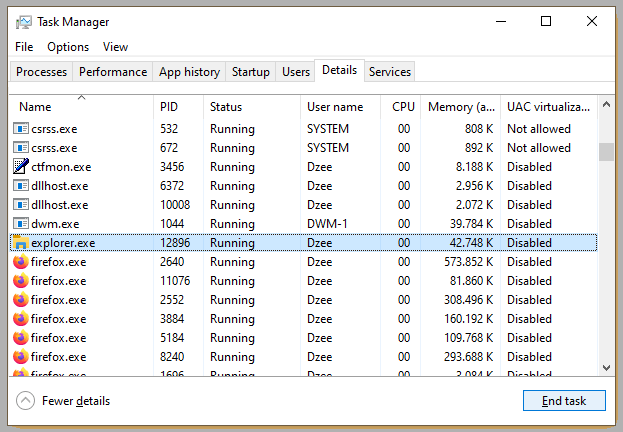Viewport: 623px width, 432px height.
Task: Select the ctfmon.exe process name
Action: tap(61, 167)
